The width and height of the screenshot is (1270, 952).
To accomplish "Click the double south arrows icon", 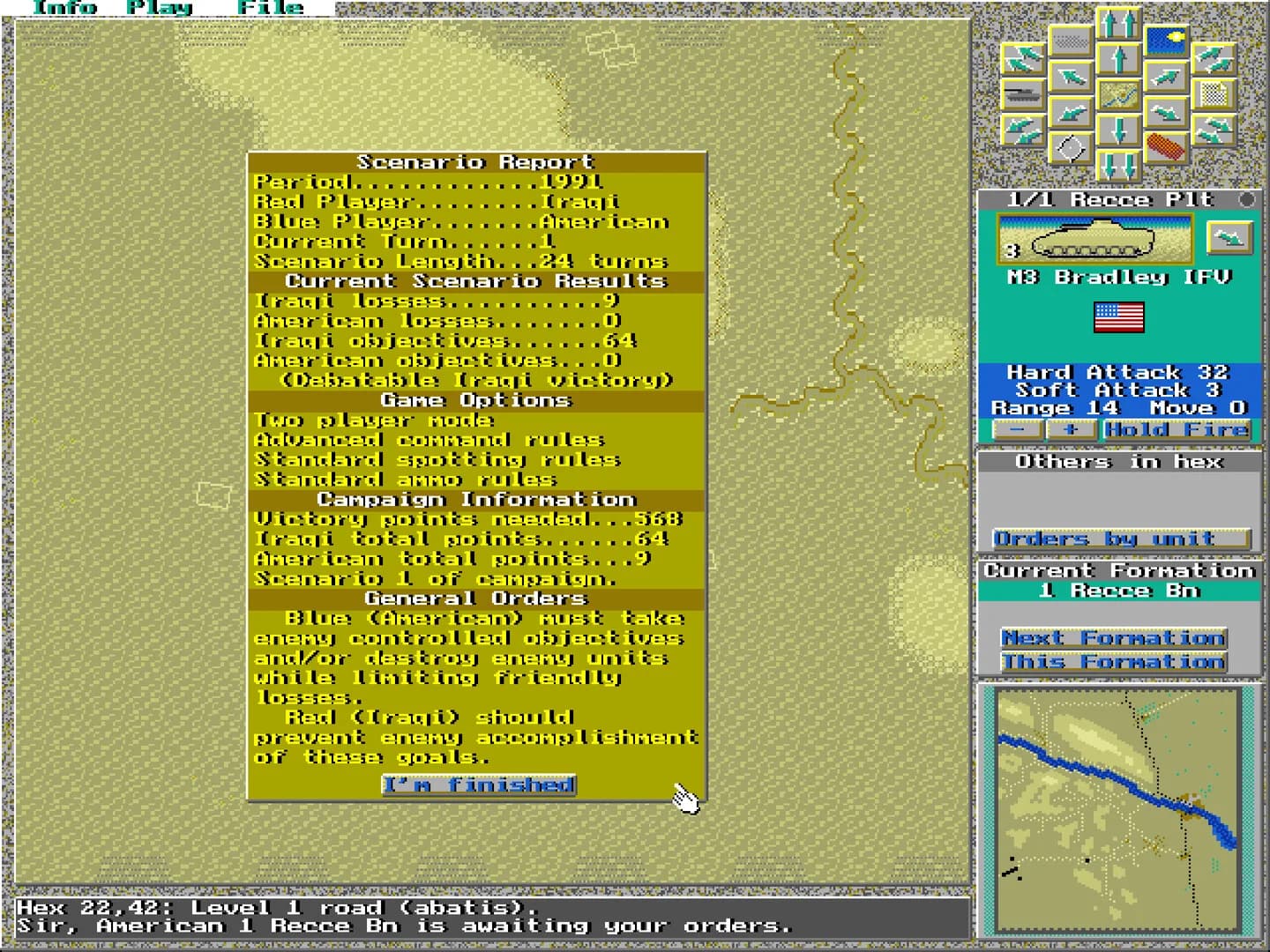I will (x=1118, y=165).
